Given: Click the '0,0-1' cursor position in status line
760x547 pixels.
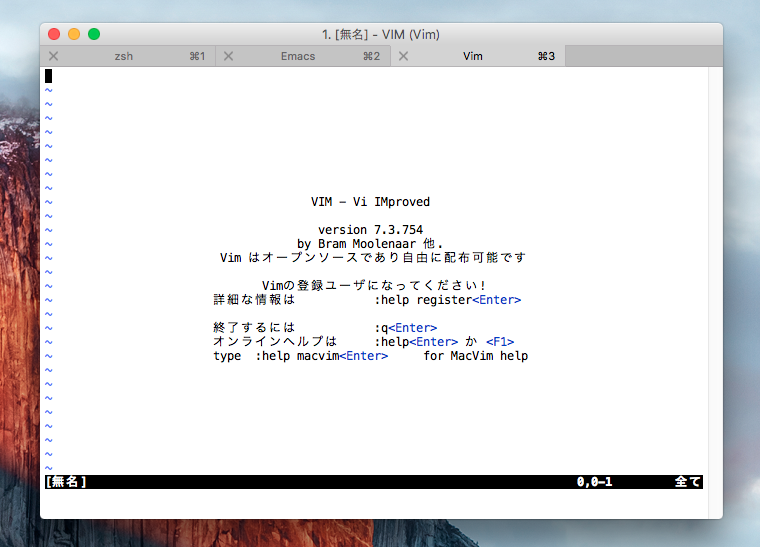Looking at the screenshot, I should [x=594, y=482].
